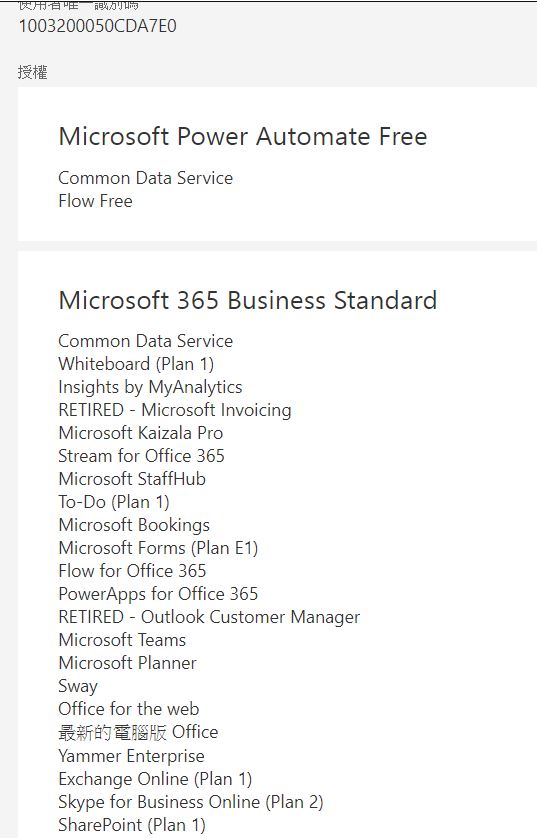Click Skype for Business Online (Plan 2)
The width and height of the screenshot is (537, 838).
point(191,802)
